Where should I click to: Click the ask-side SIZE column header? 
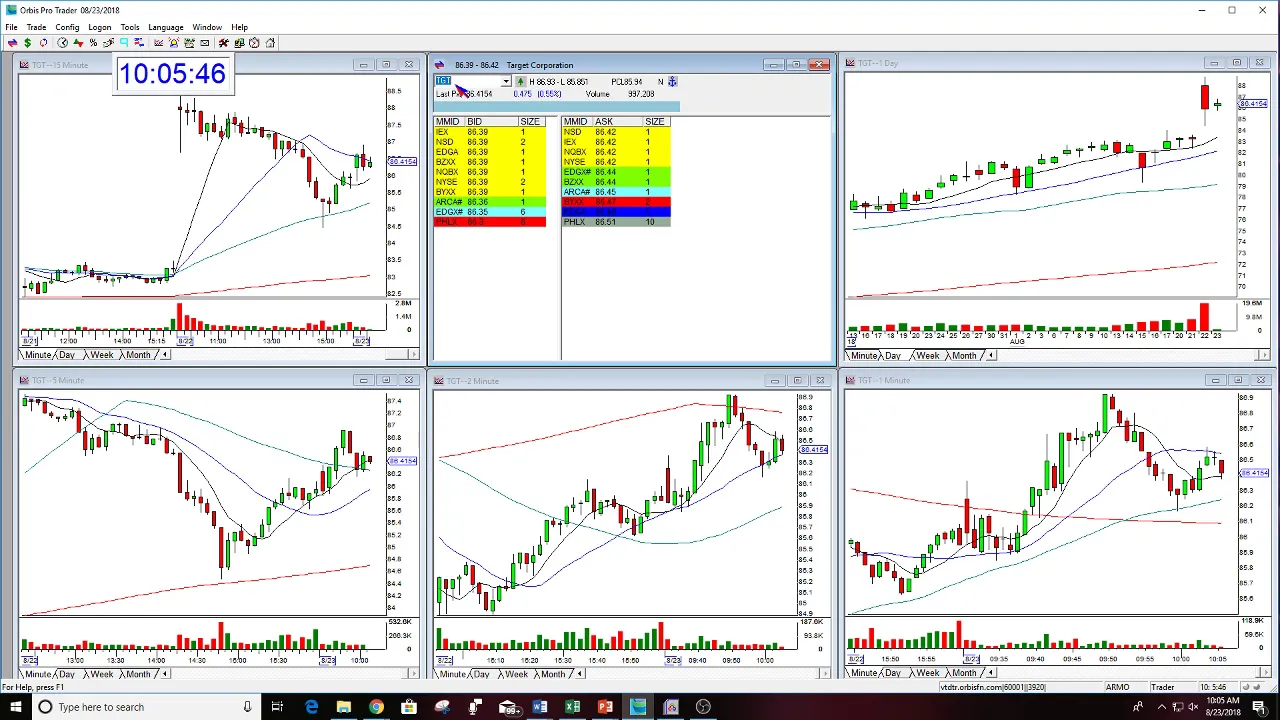[655, 122]
